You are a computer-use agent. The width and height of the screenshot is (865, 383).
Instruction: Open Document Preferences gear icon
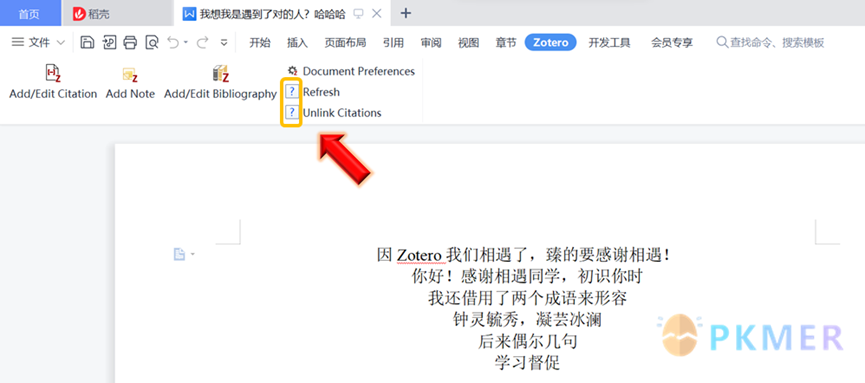pos(292,71)
